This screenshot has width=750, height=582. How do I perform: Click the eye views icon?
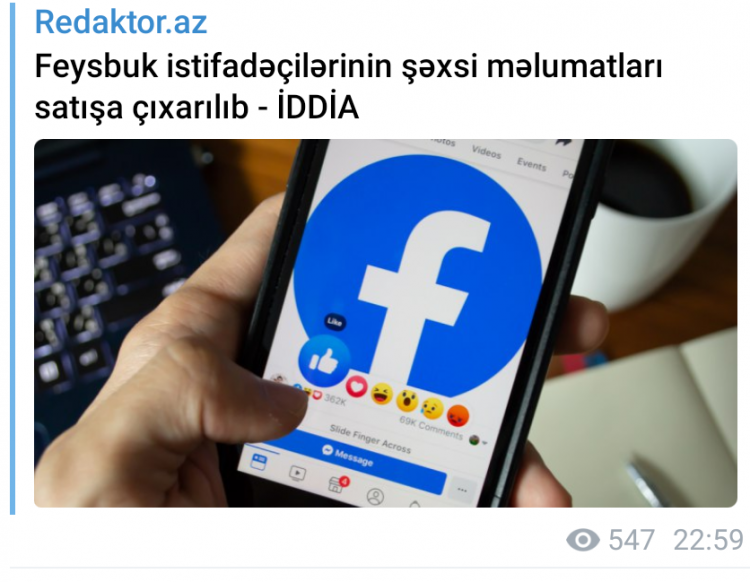583,540
